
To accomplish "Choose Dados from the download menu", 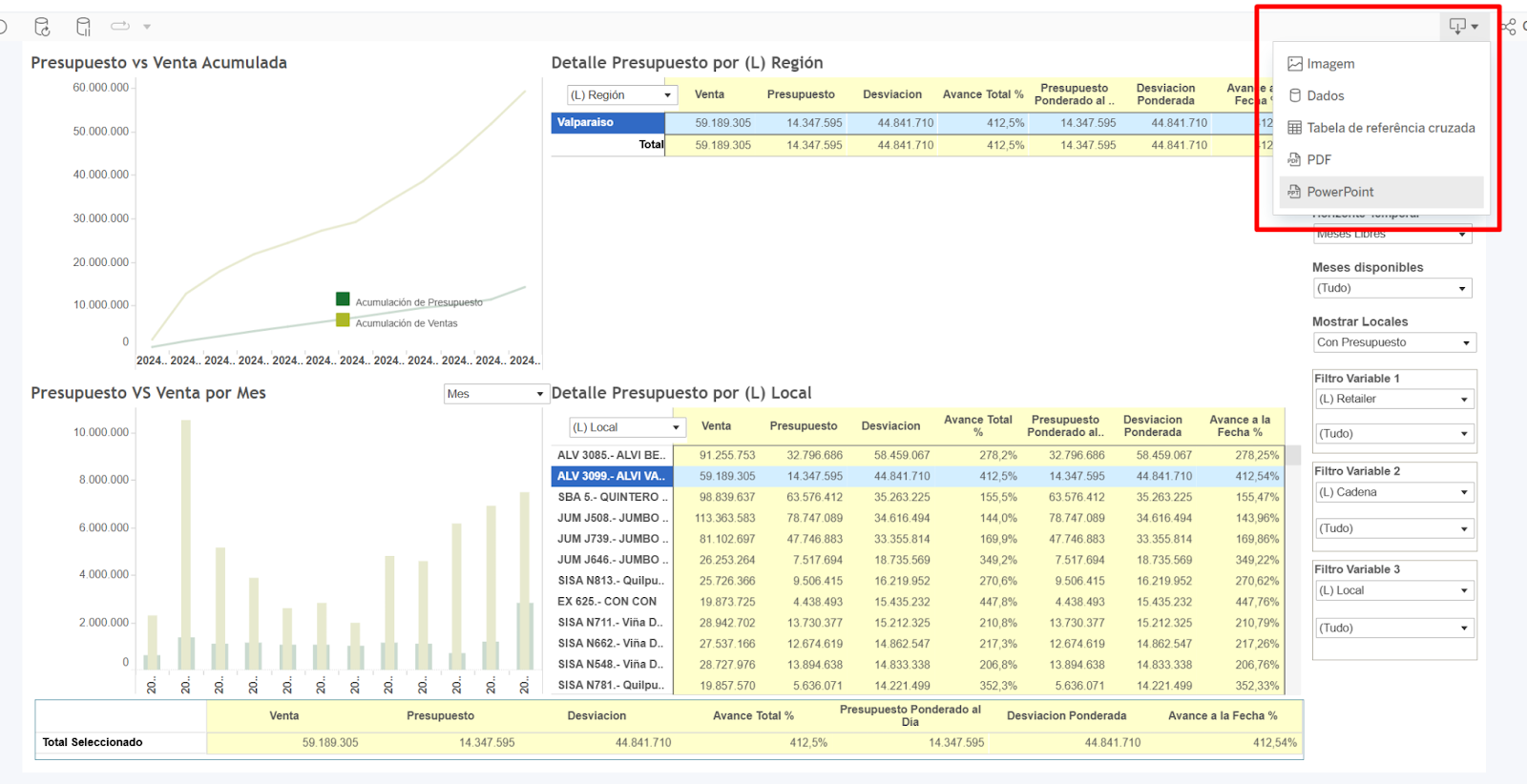I will [x=1325, y=95].
